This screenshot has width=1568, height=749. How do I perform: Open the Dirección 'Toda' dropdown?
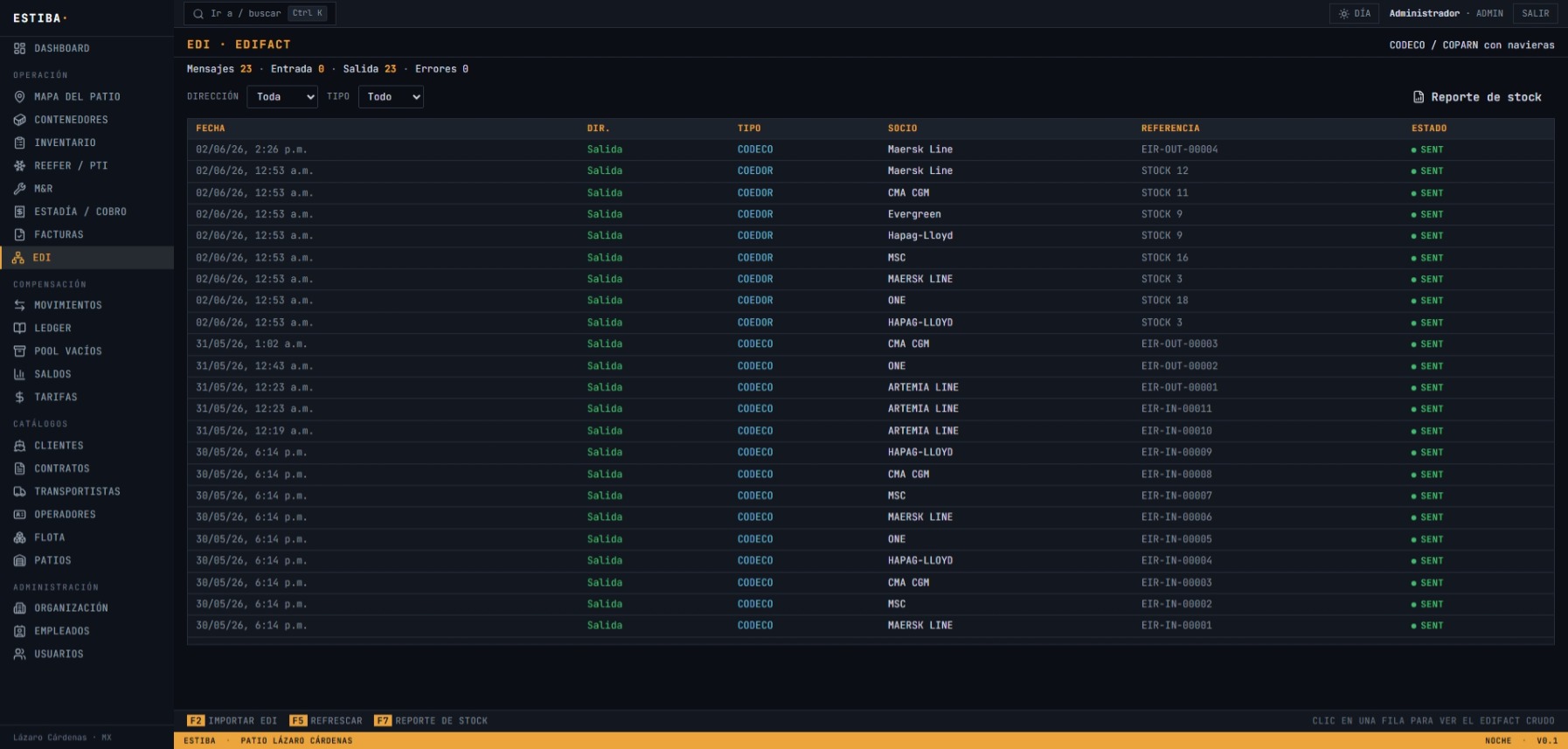pos(282,97)
